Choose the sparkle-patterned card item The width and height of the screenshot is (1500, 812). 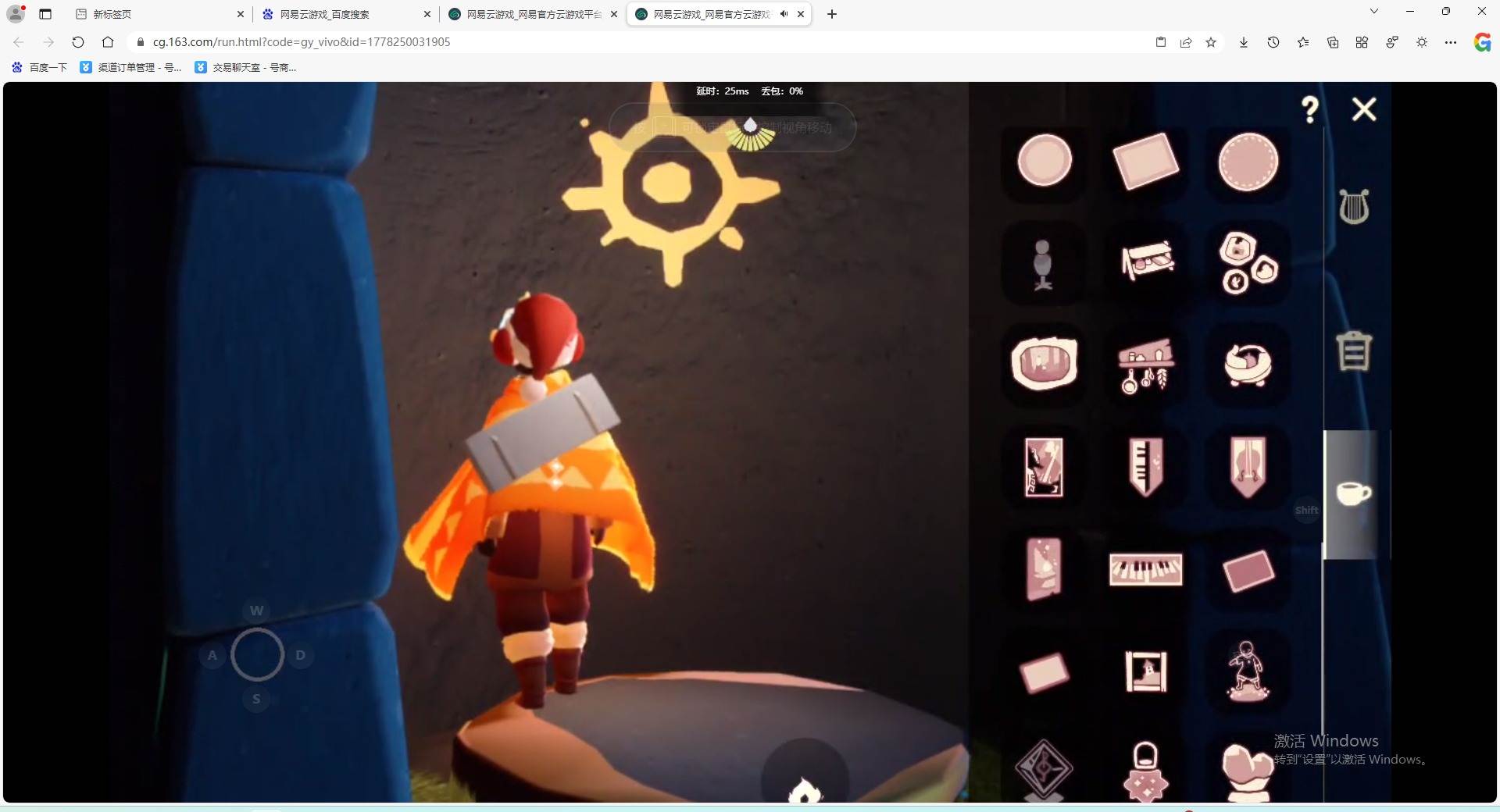pyautogui.click(x=1044, y=569)
